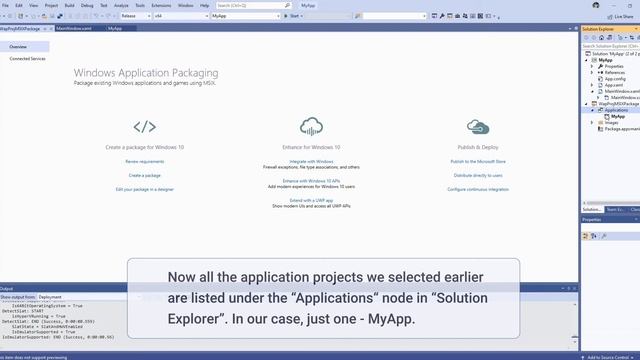The width and height of the screenshot is (640, 360).
Task: Open the Debug menu
Action: click(87, 6)
